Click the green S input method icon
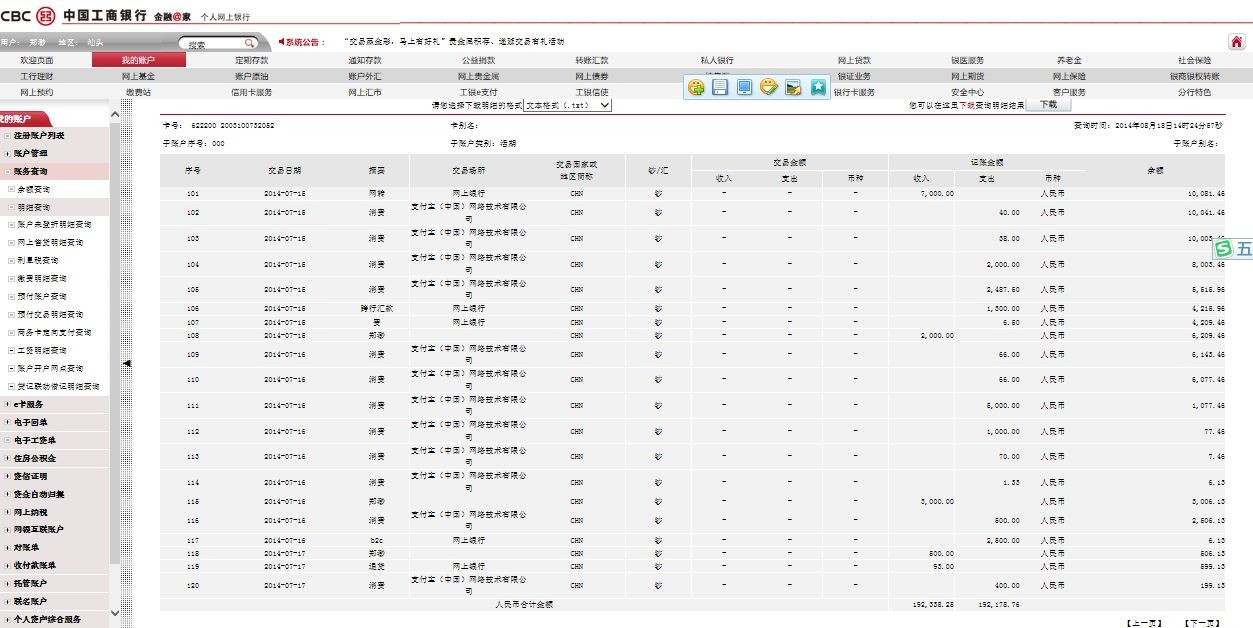 pos(1222,249)
